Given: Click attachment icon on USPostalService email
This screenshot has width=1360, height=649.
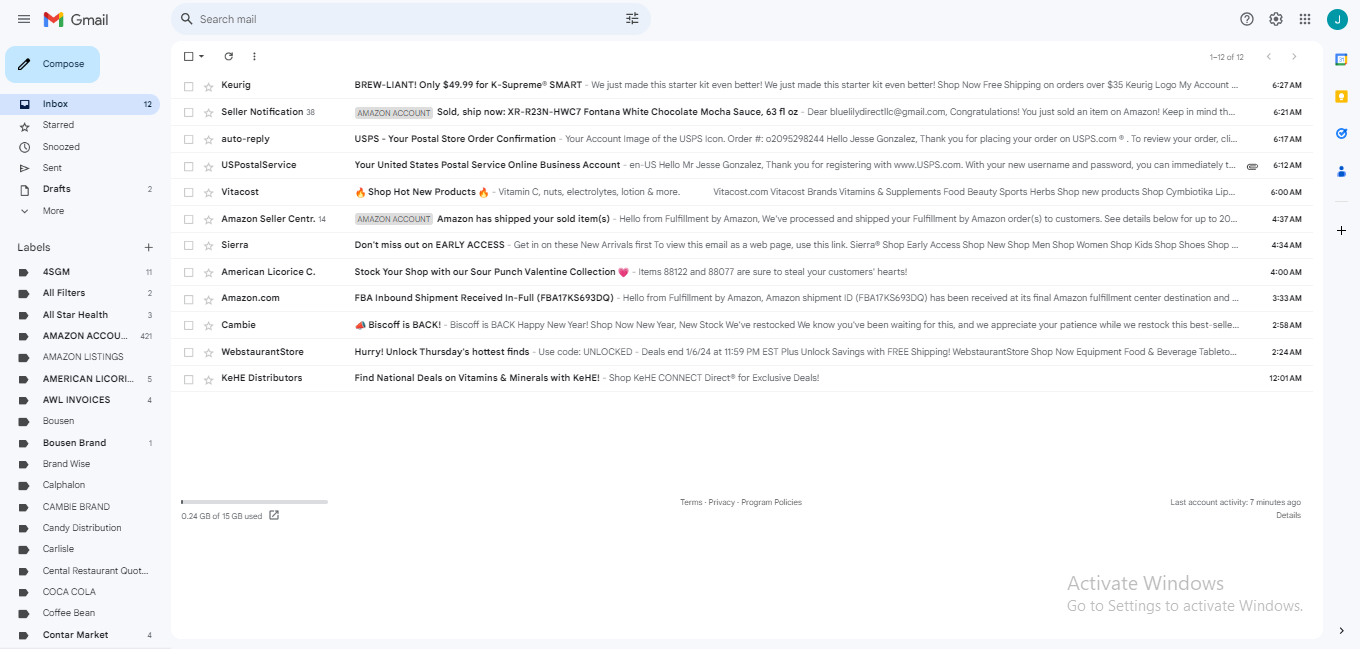Looking at the screenshot, I should click(x=1252, y=166).
